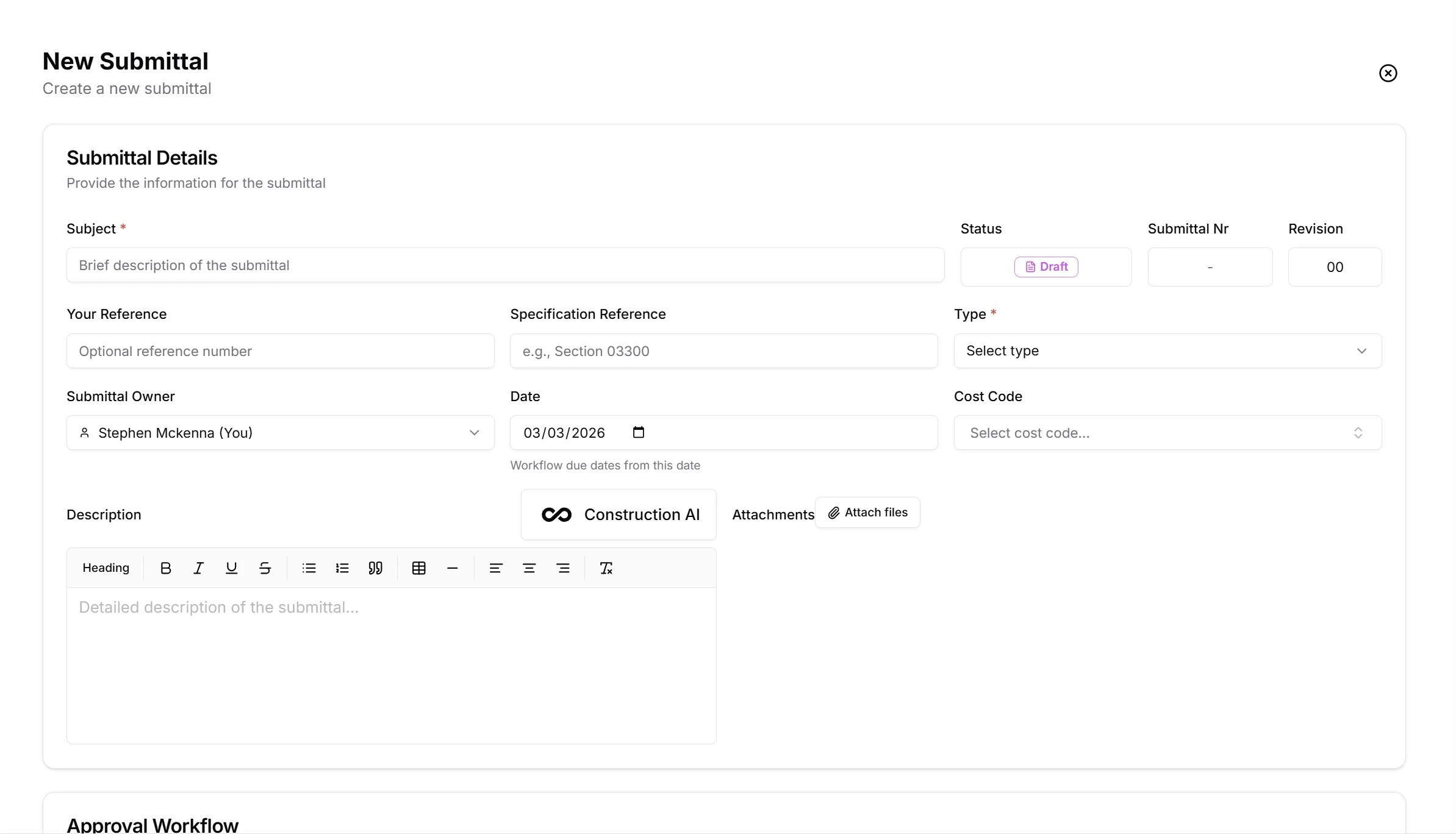Apply italic formatting in the editor
The width and height of the screenshot is (1456, 834).
(x=198, y=568)
